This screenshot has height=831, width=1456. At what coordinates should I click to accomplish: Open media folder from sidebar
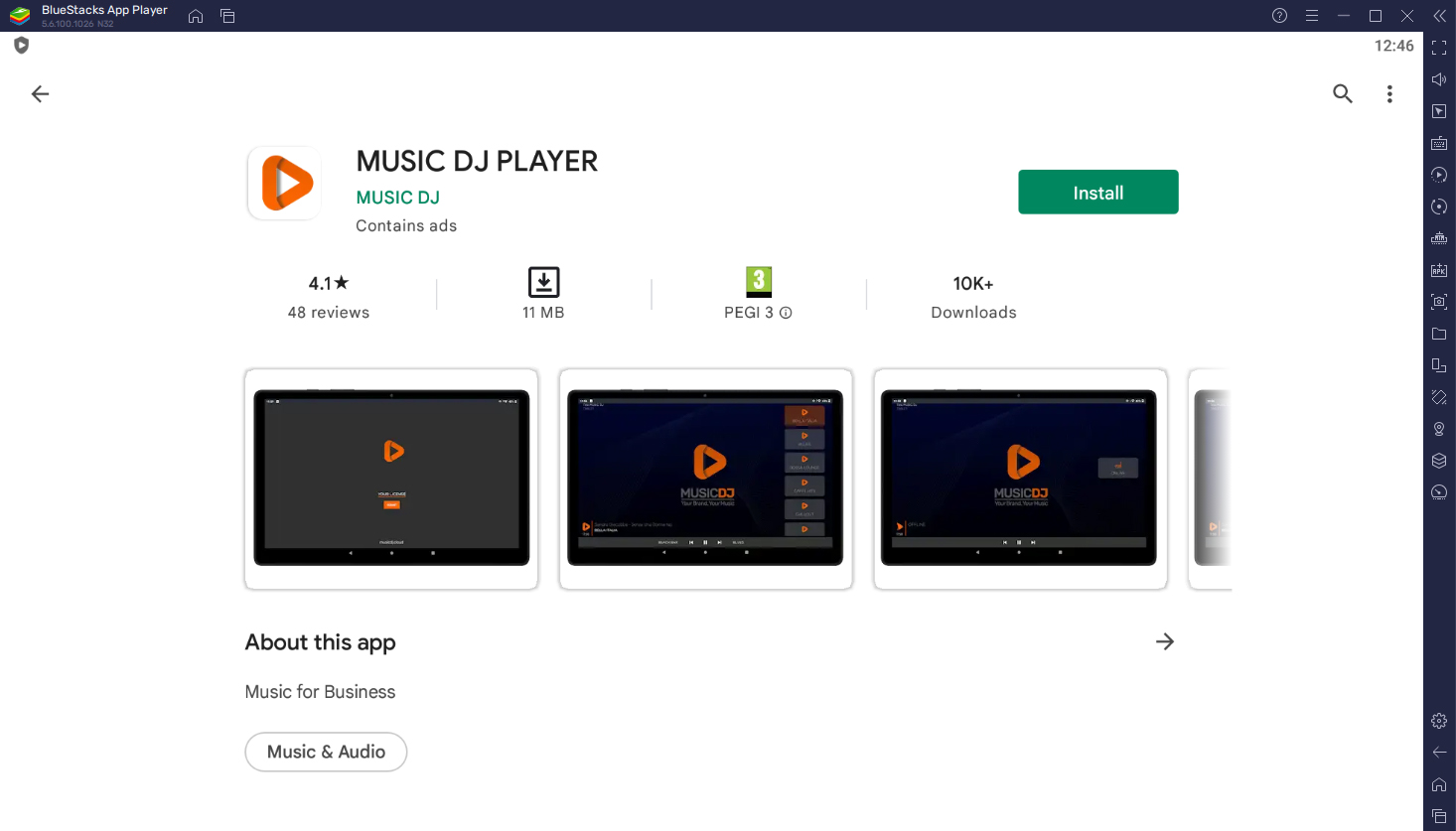click(x=1439, y=334)
